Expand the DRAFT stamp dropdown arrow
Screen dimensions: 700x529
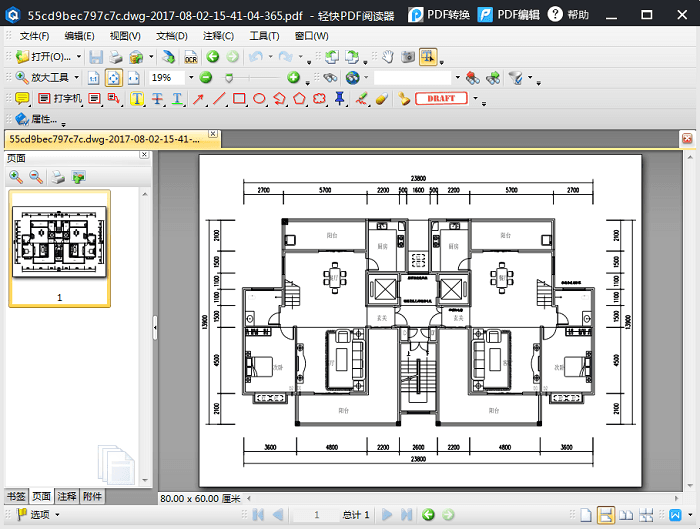[x=475, y=99]
